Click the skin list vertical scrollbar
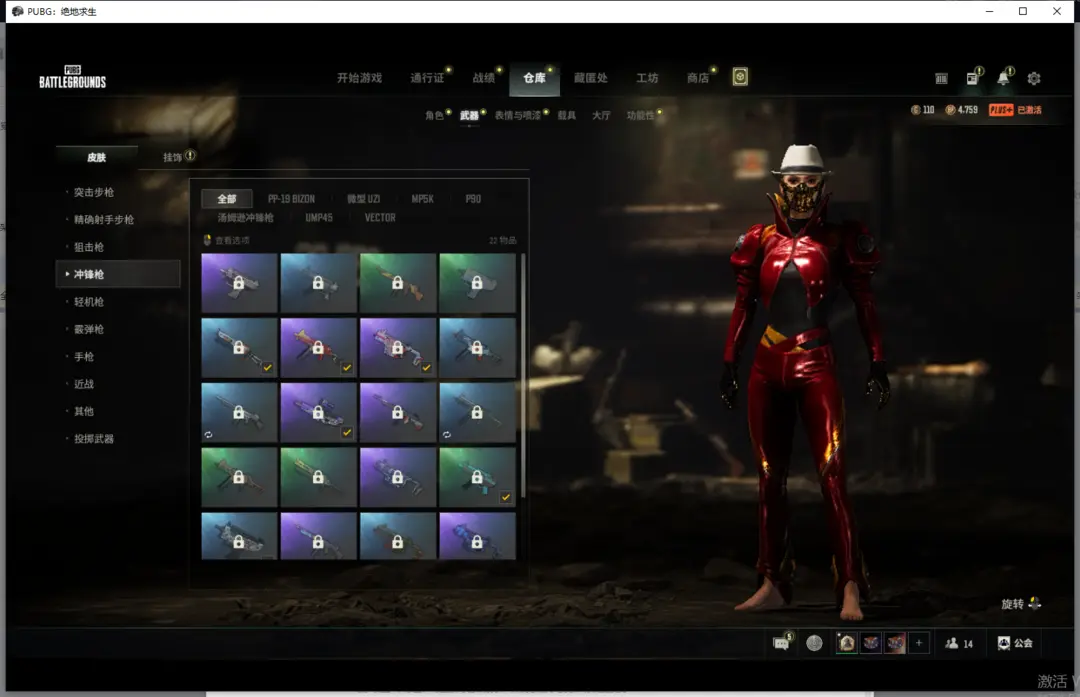The width and height of the screenshot is (1080, 697). tap(523, 375)
